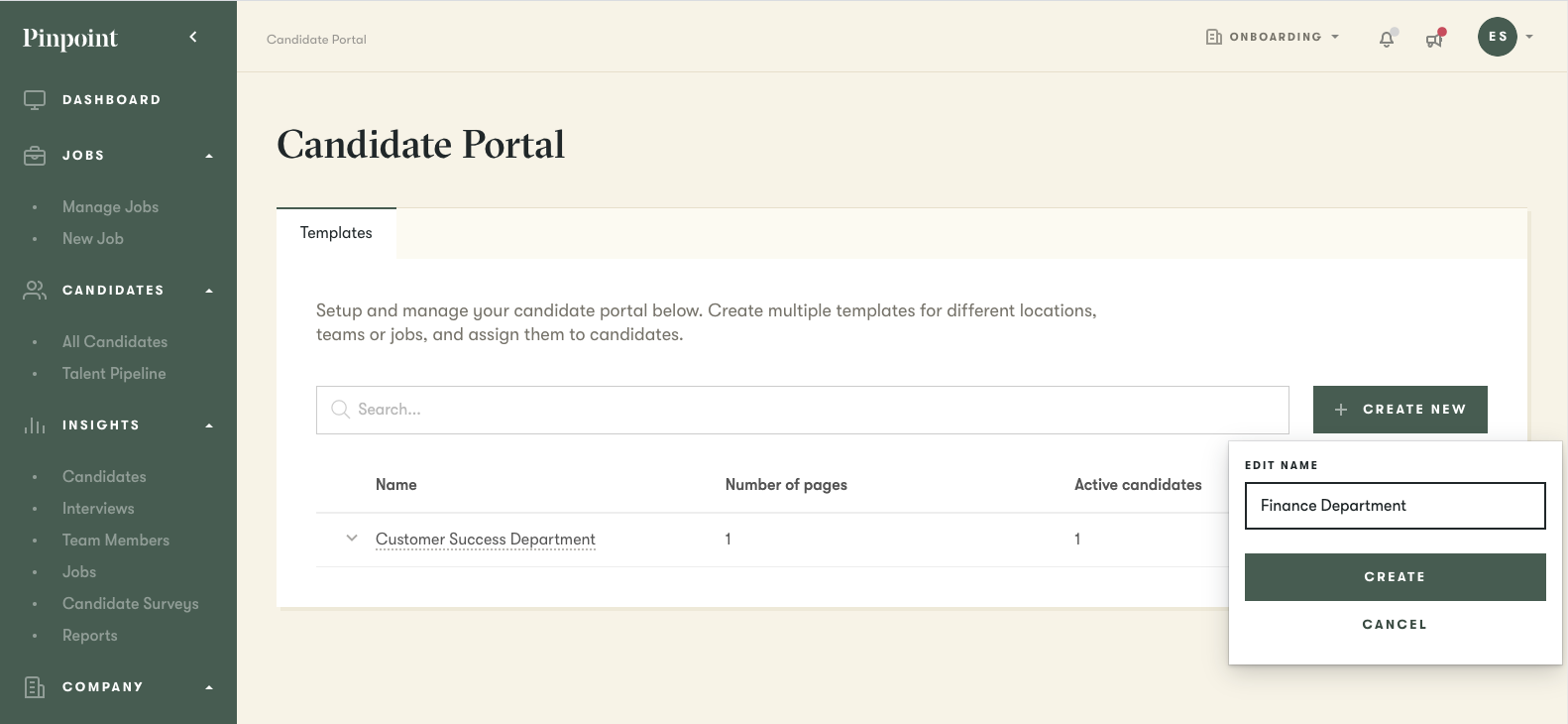Viewport: 1568px width, 724px height.
Task: Select the Templates tab
Action: (336, 233)
